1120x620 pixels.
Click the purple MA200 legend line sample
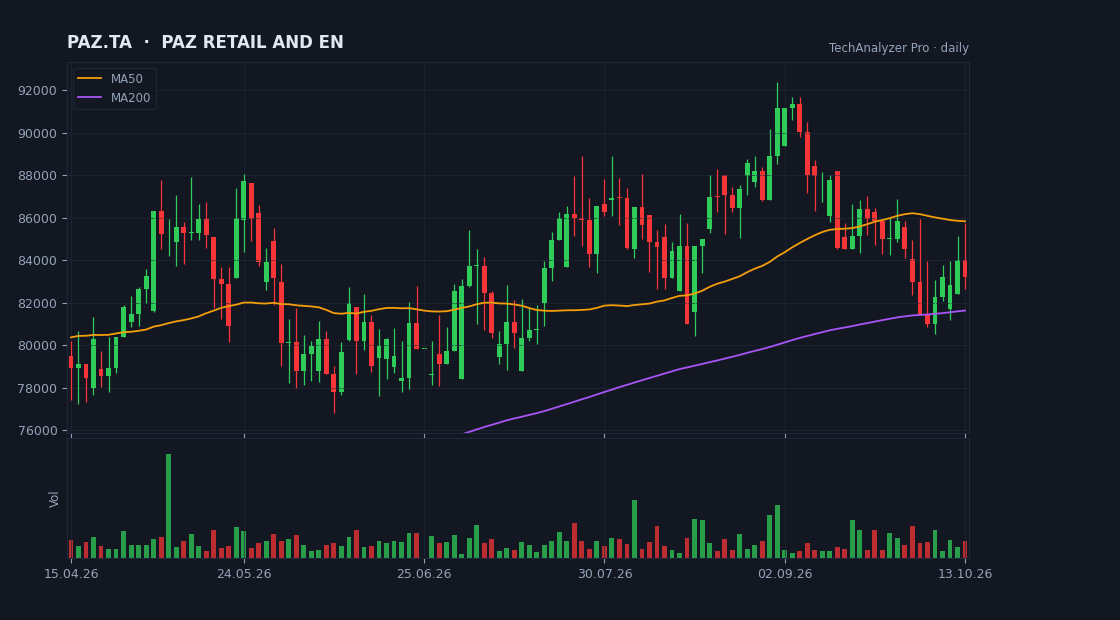pos(89,98)
